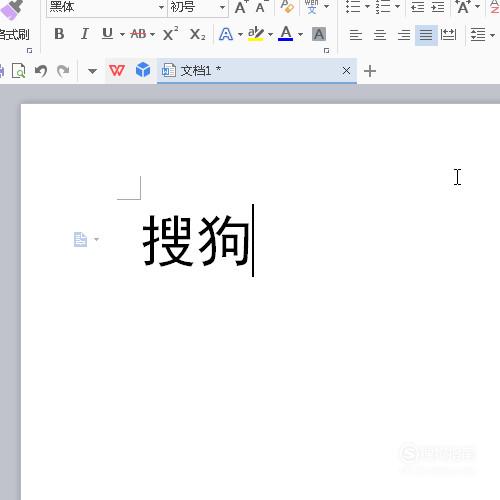
Task: Undo the last action
Action: [41, 71]
